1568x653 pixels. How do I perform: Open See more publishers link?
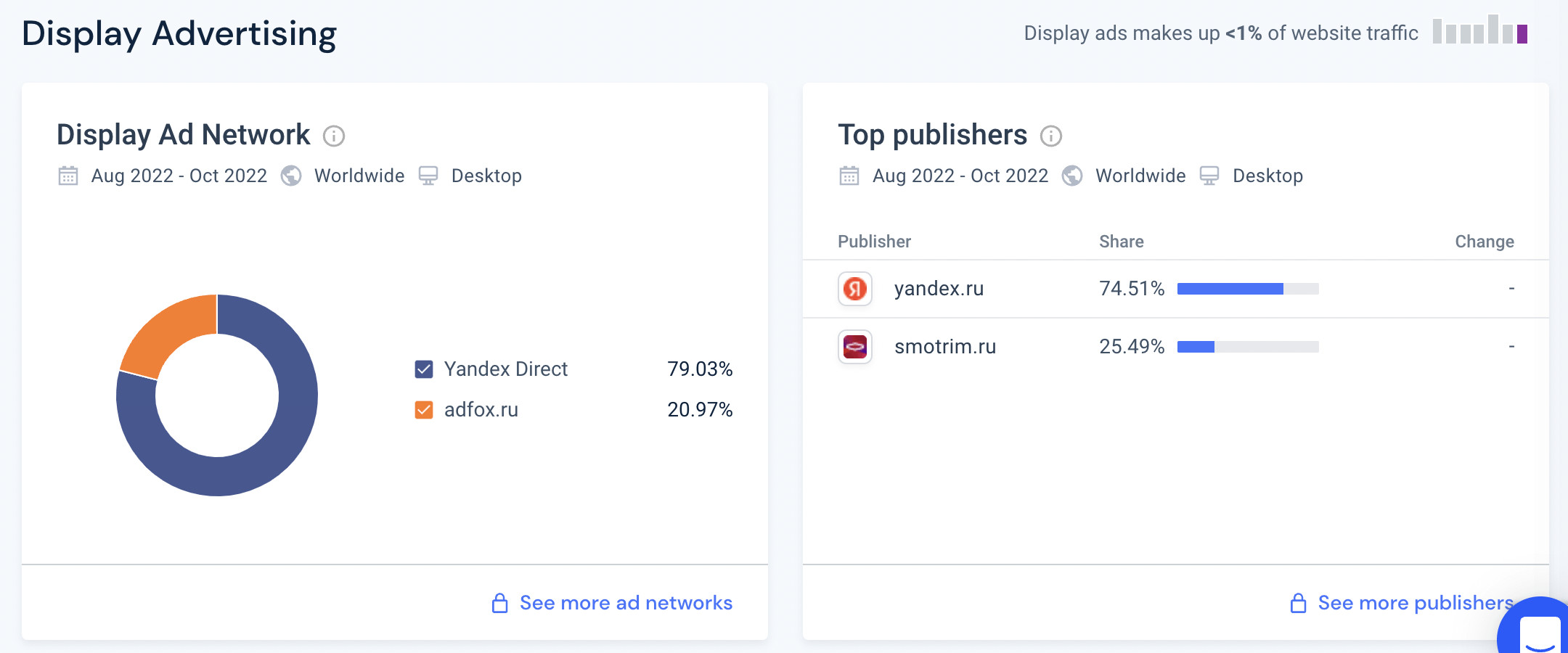pos(1415,603)
